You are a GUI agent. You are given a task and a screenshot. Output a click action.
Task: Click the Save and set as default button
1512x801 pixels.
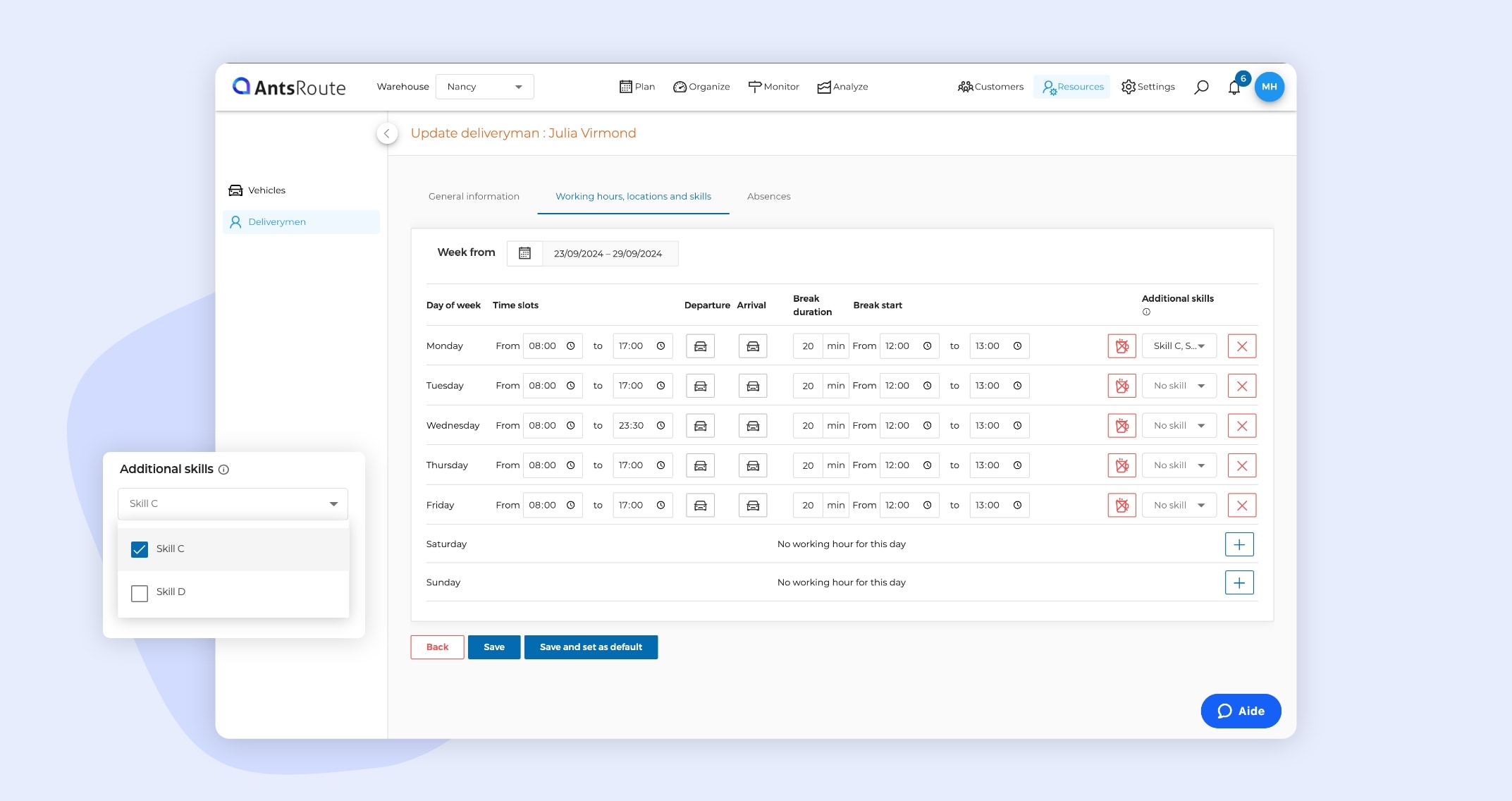coord(590,647)
